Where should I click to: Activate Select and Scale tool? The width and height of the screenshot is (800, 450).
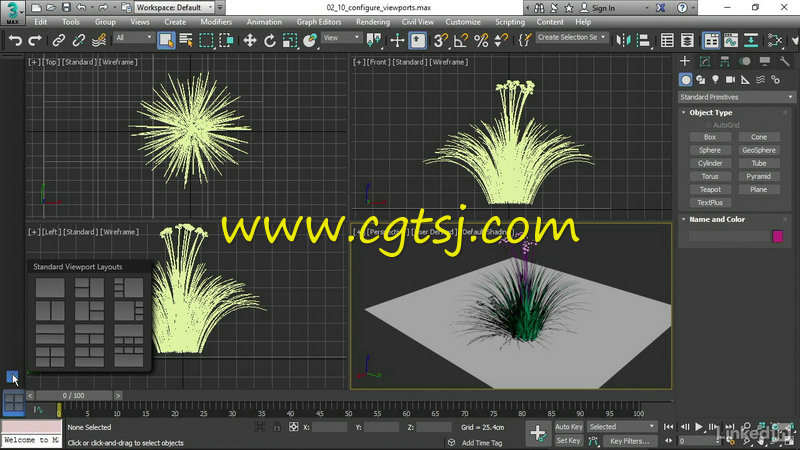click(289, 40)
